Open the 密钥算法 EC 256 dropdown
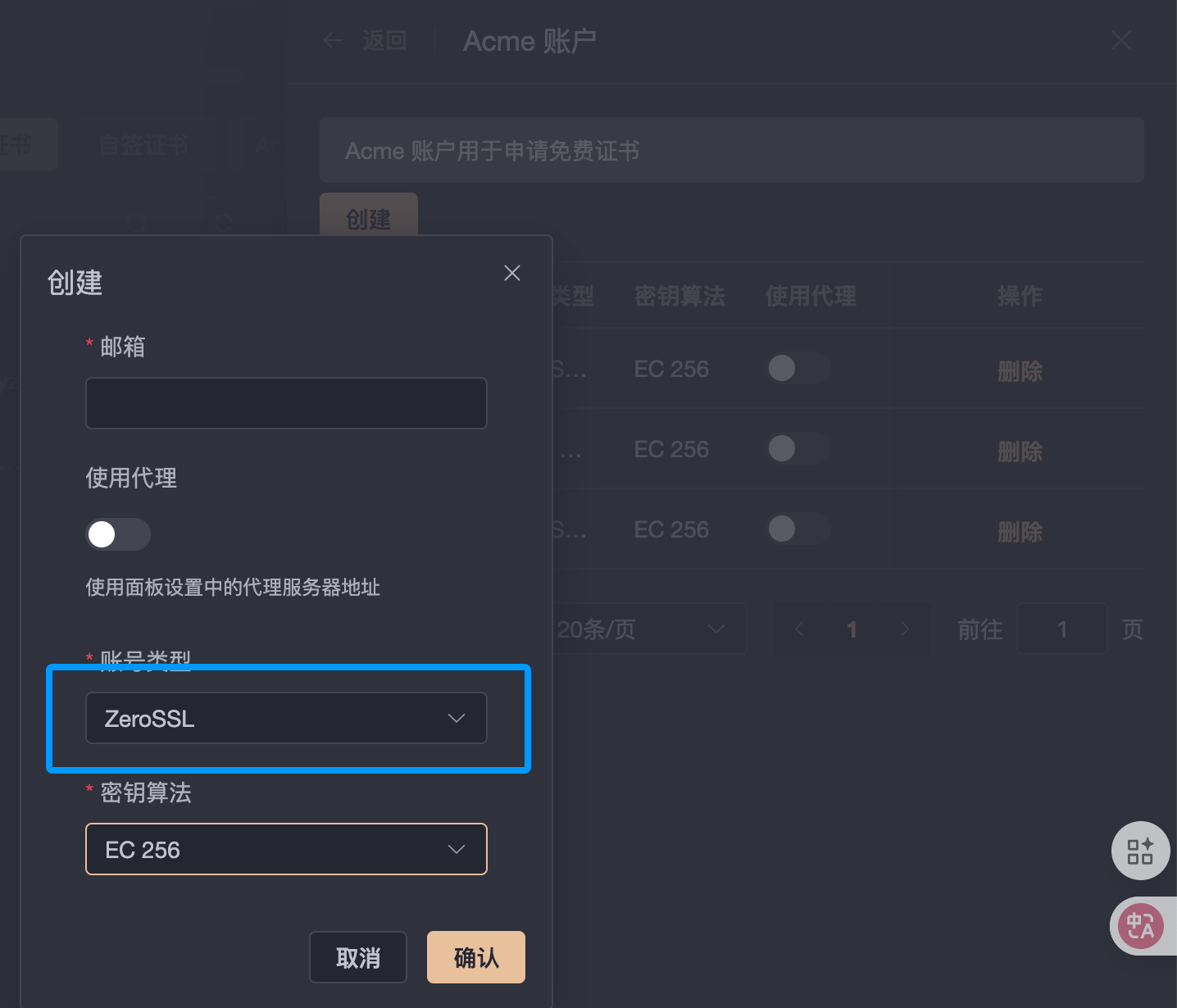Image resolution: width=1177 pixels, height=1008 pixels. [286, 849]
